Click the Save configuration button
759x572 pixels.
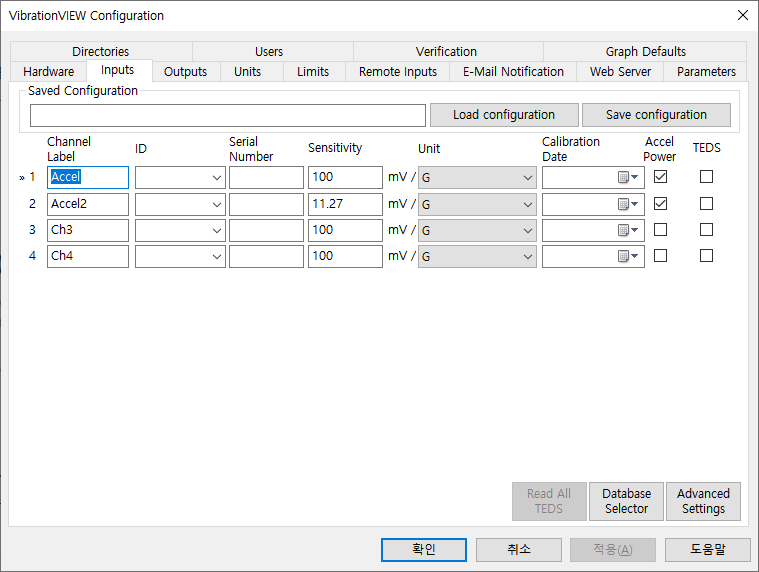coord(656,115)
